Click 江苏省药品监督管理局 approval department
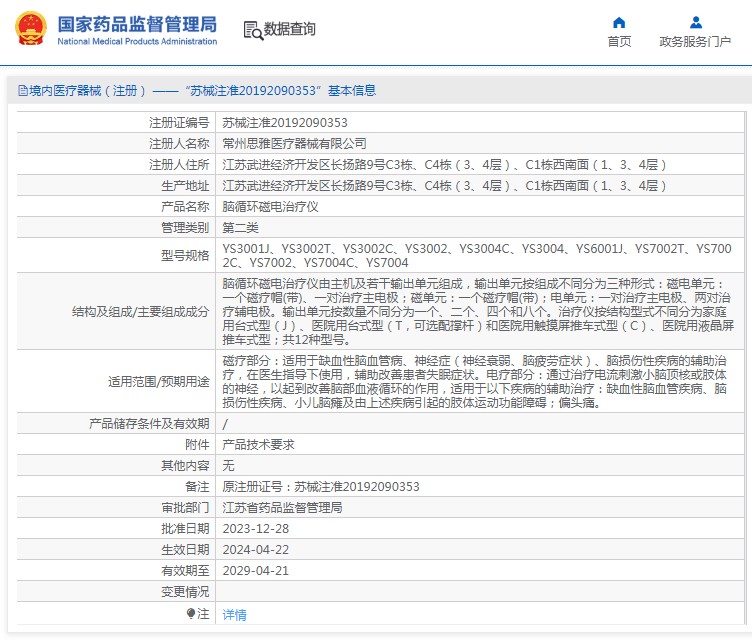The width and height of the screenshot is (752, 643). 282,508
